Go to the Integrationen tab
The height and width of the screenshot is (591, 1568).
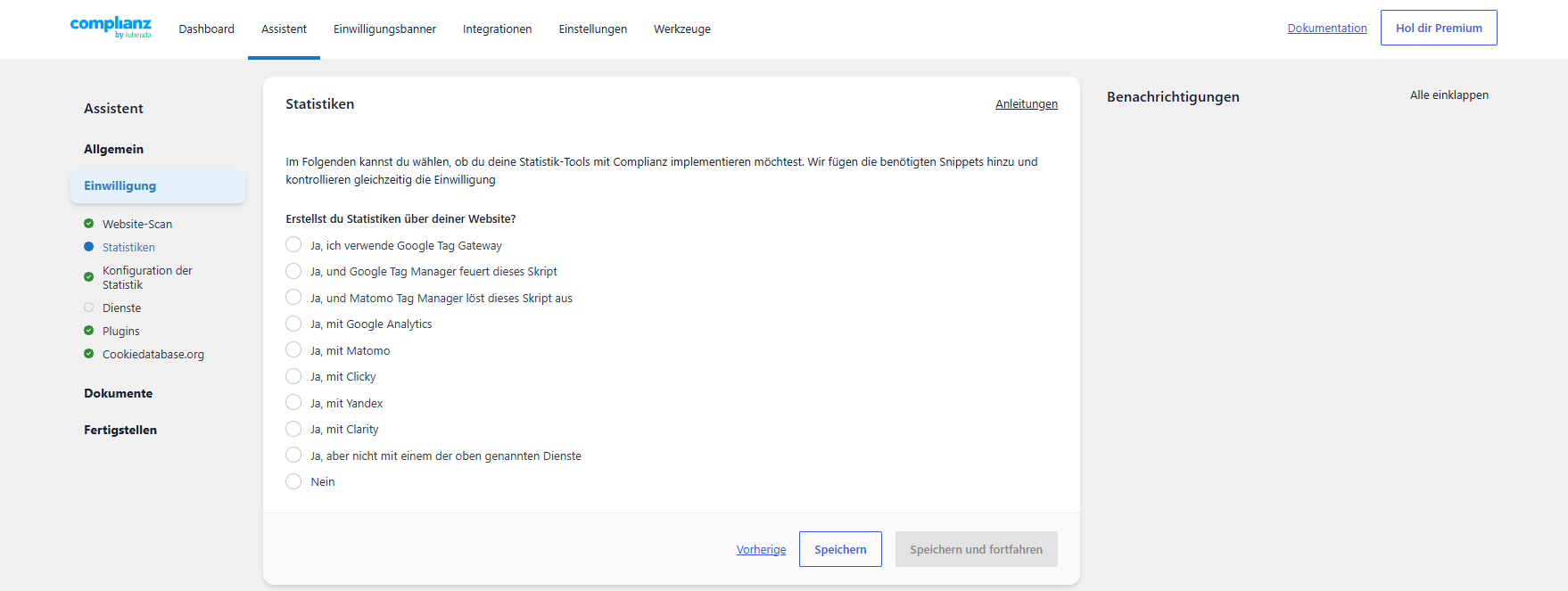497,29
